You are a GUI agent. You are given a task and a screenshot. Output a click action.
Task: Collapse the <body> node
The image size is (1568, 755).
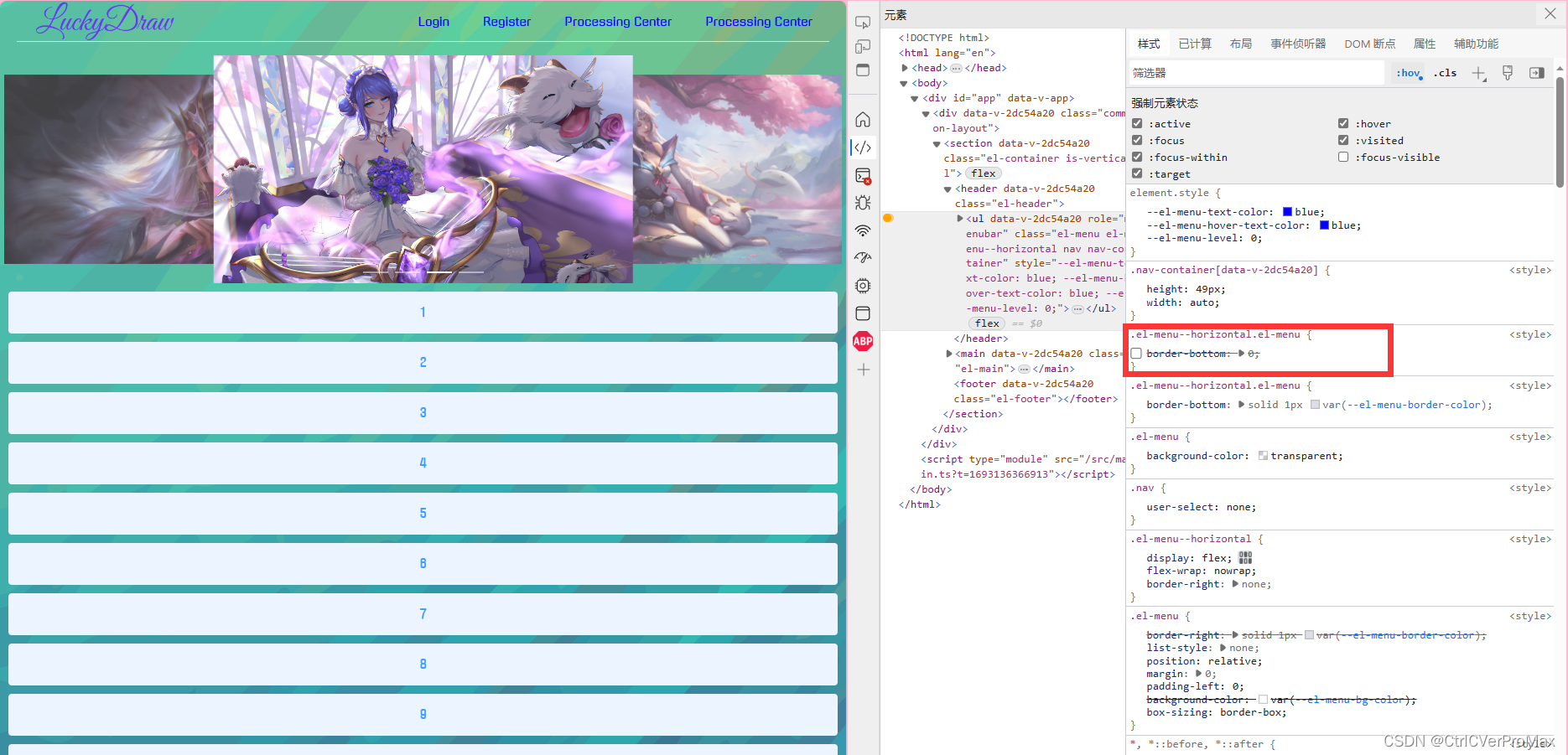pos(904,83)
